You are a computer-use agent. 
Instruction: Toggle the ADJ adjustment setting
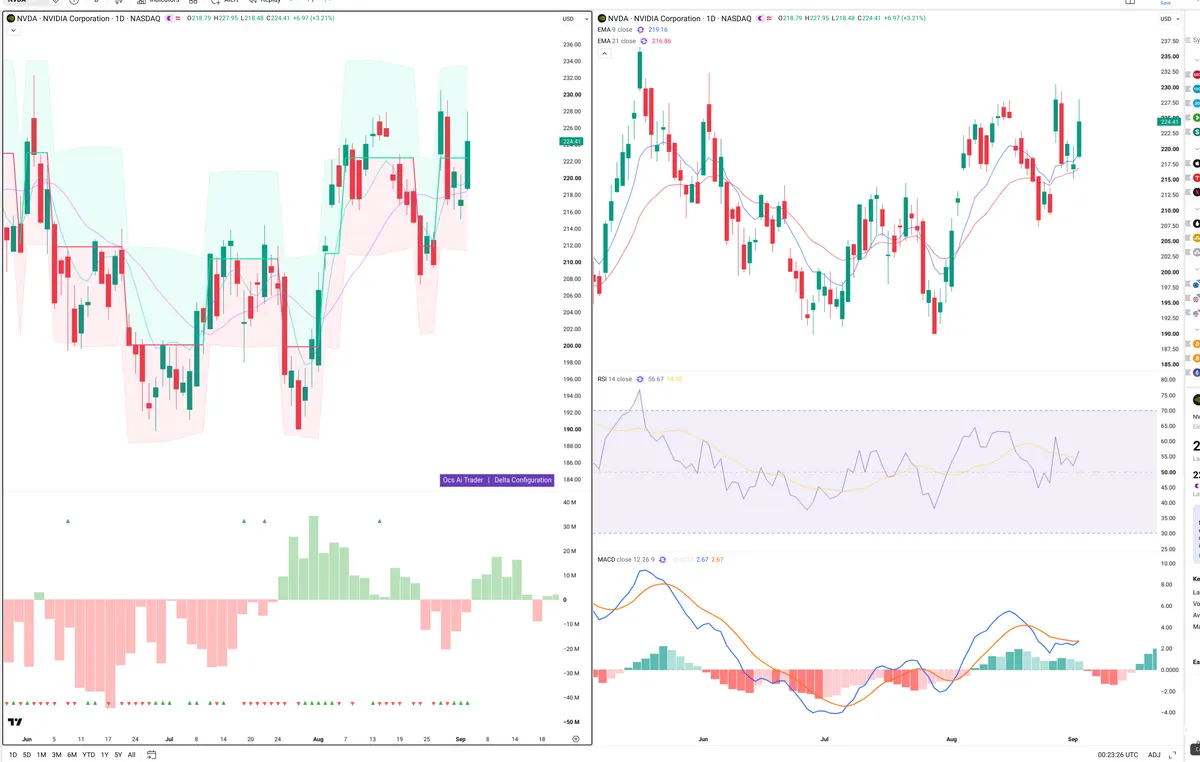click(x=1154, y=755)
